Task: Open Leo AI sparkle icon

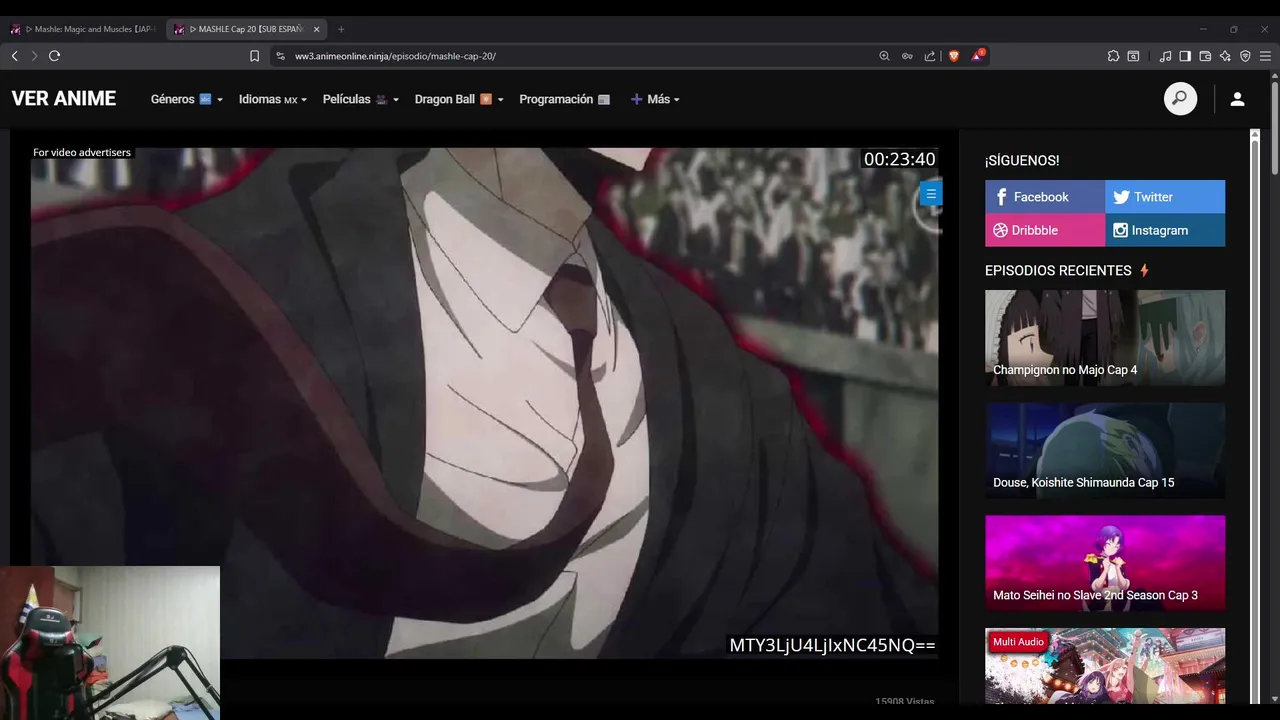Action: 1225,56
